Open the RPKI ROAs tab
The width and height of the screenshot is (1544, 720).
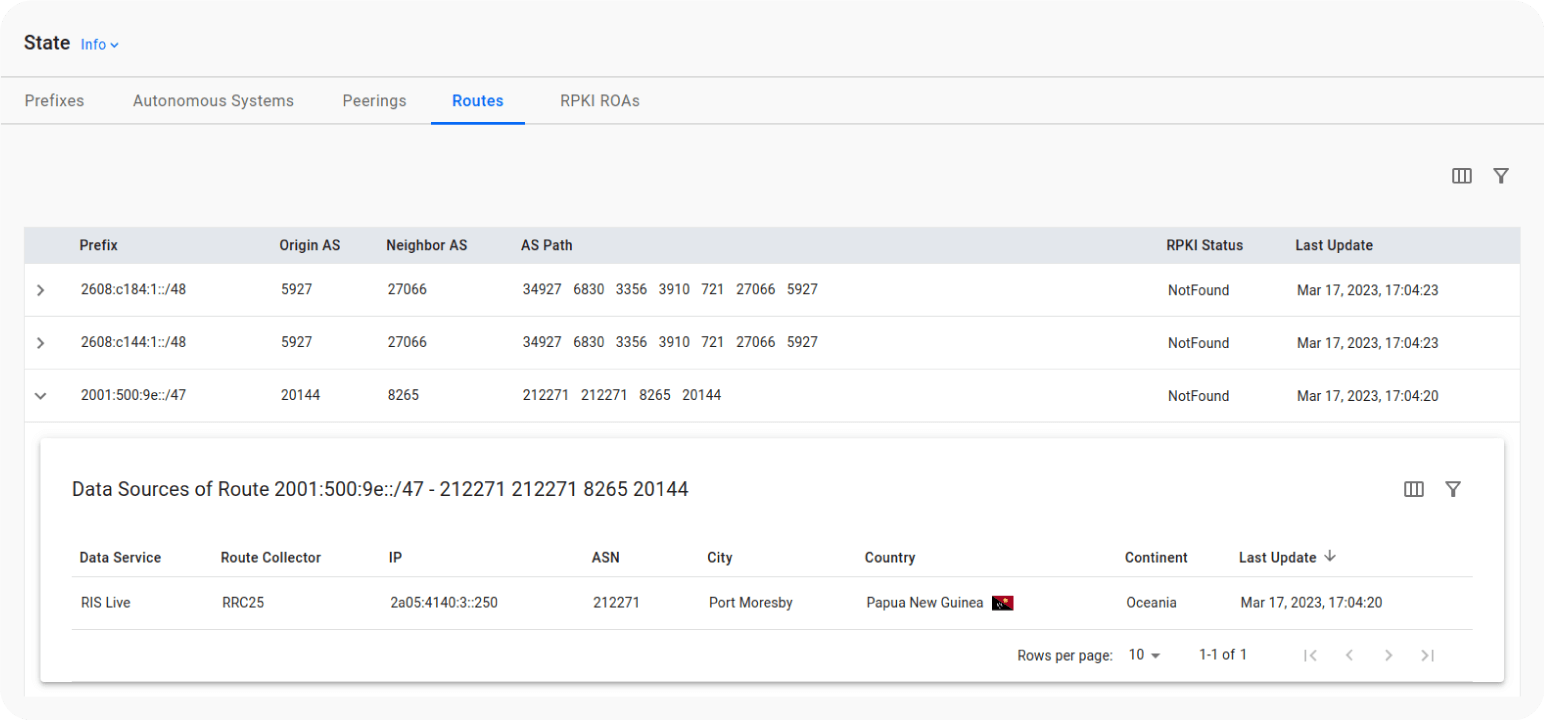599,101
